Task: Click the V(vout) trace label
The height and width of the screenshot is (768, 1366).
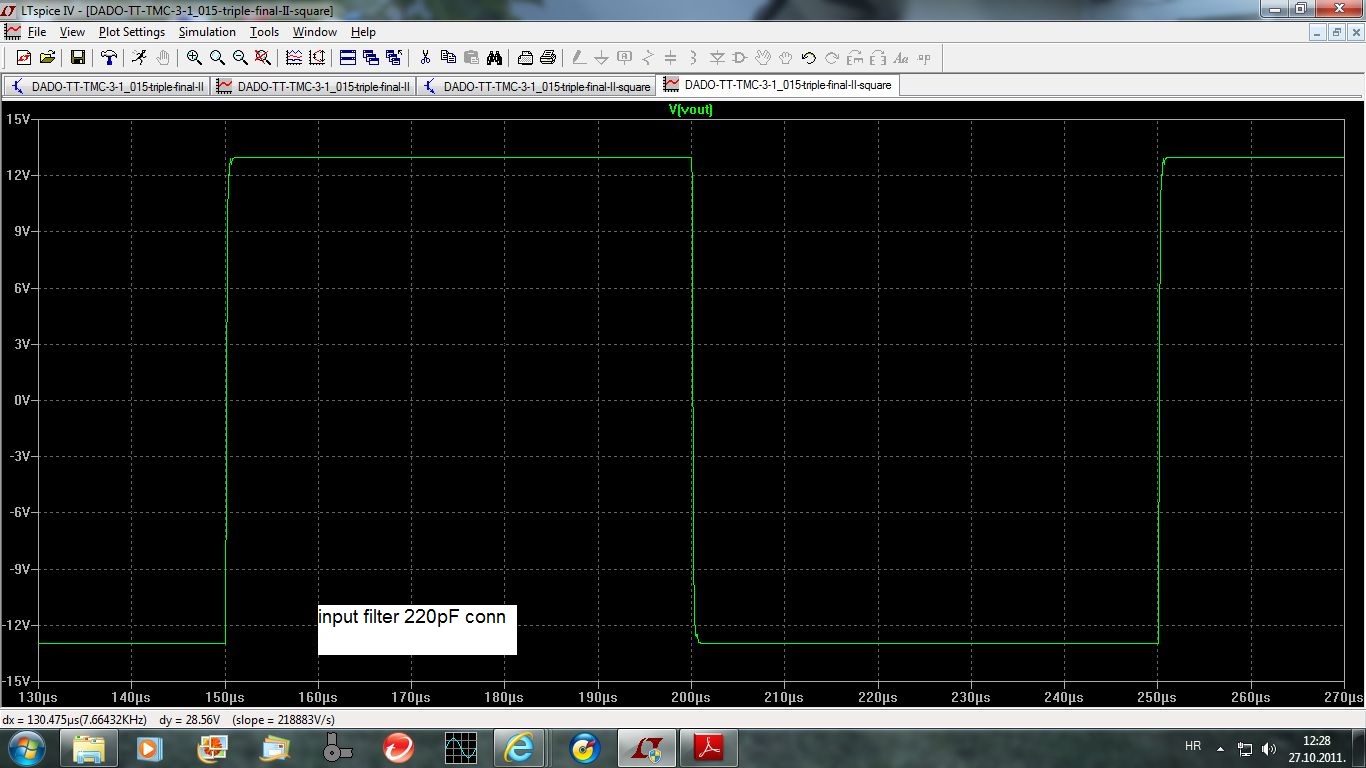Action: click(x=690, y=110)
